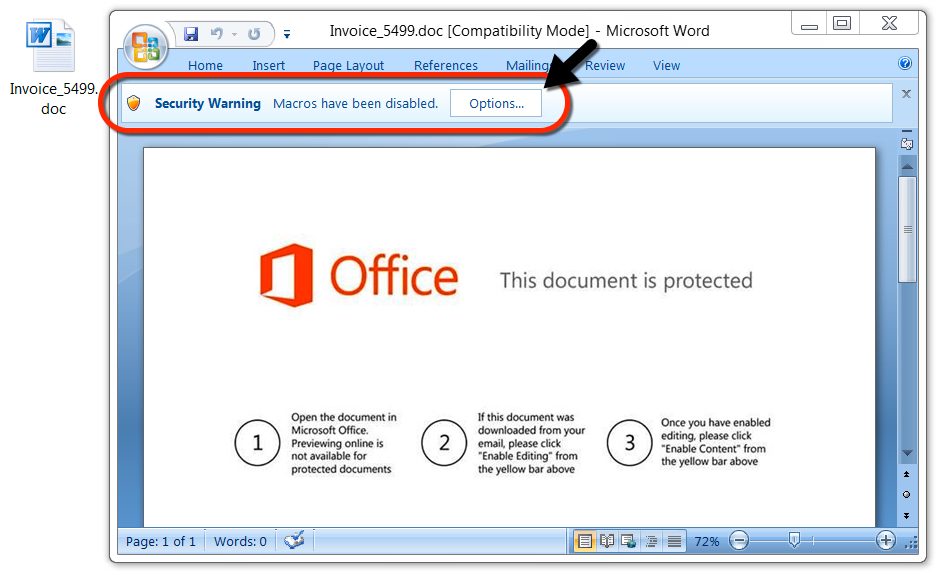Open the Home ribbon tab
This screenshot has height=575, width=938.
205,65
